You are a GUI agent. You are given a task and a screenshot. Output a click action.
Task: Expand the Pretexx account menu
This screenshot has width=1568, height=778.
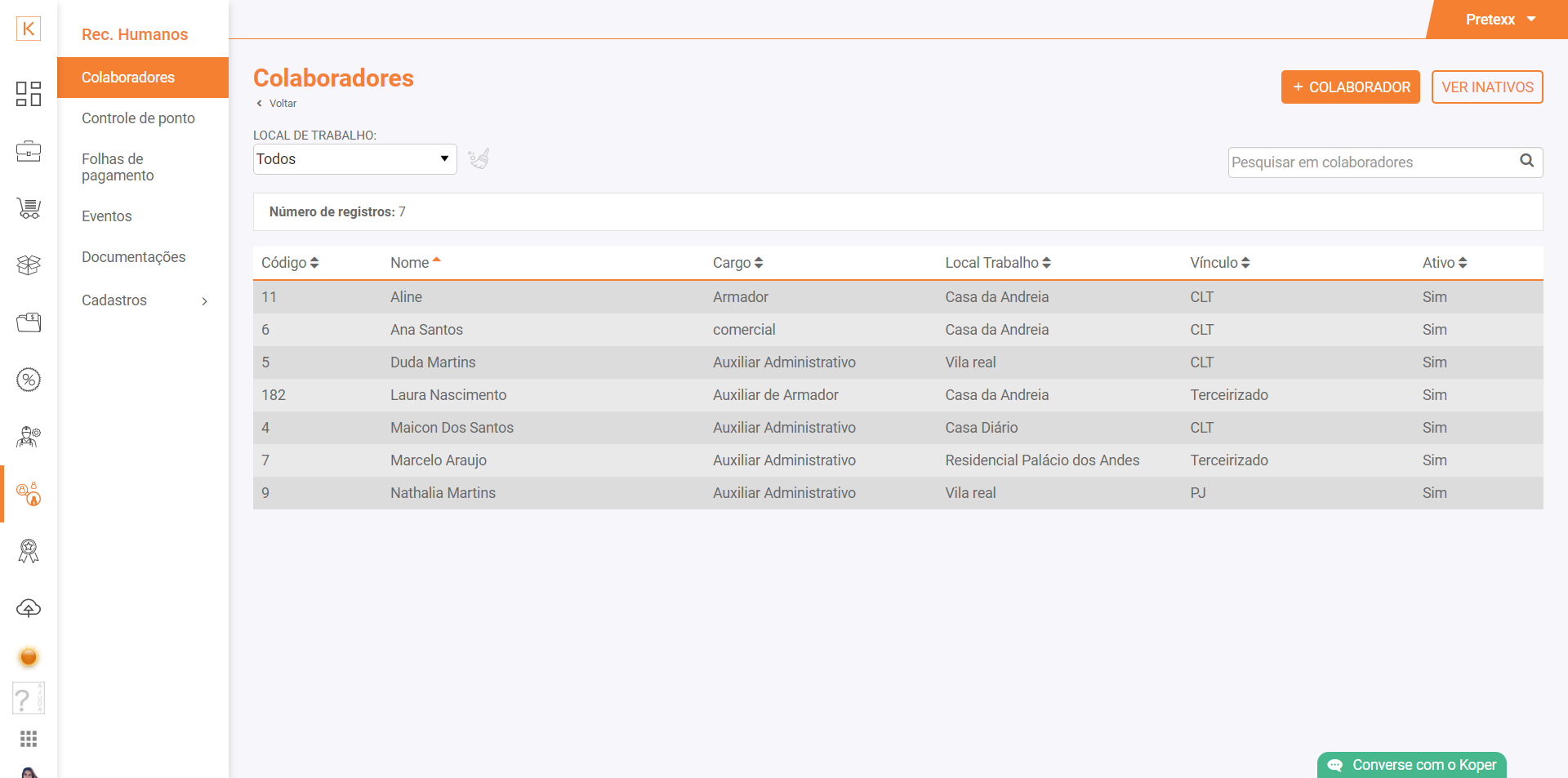click(1500, 20)
